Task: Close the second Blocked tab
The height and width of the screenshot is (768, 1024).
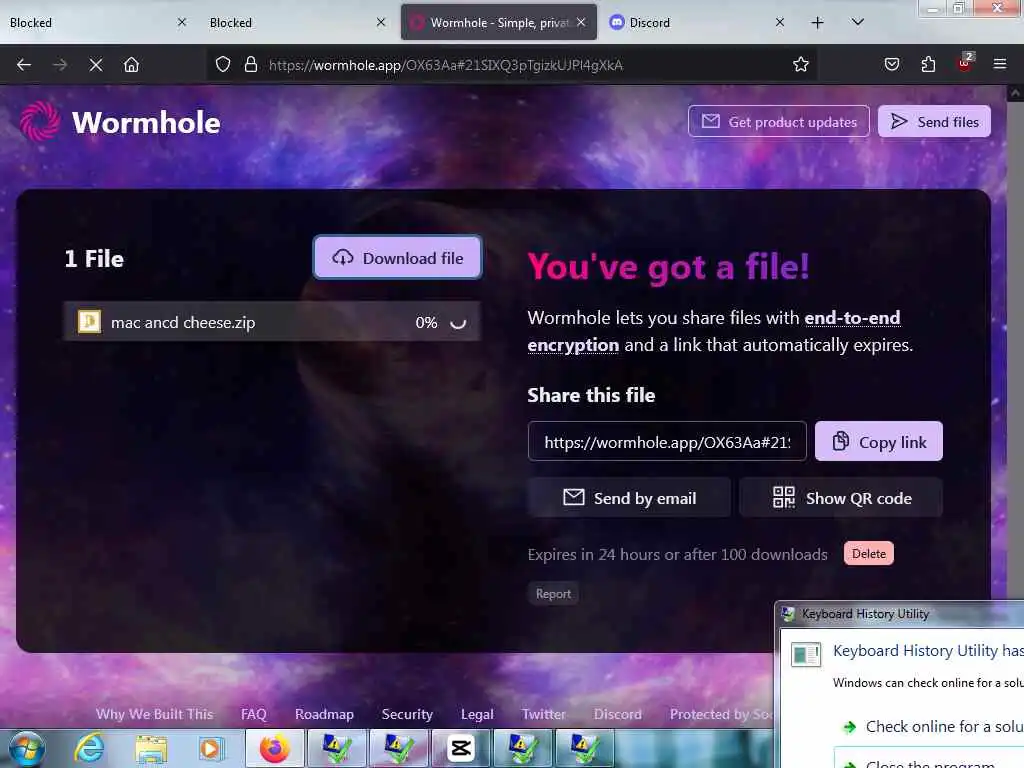Action: point(381,22)
